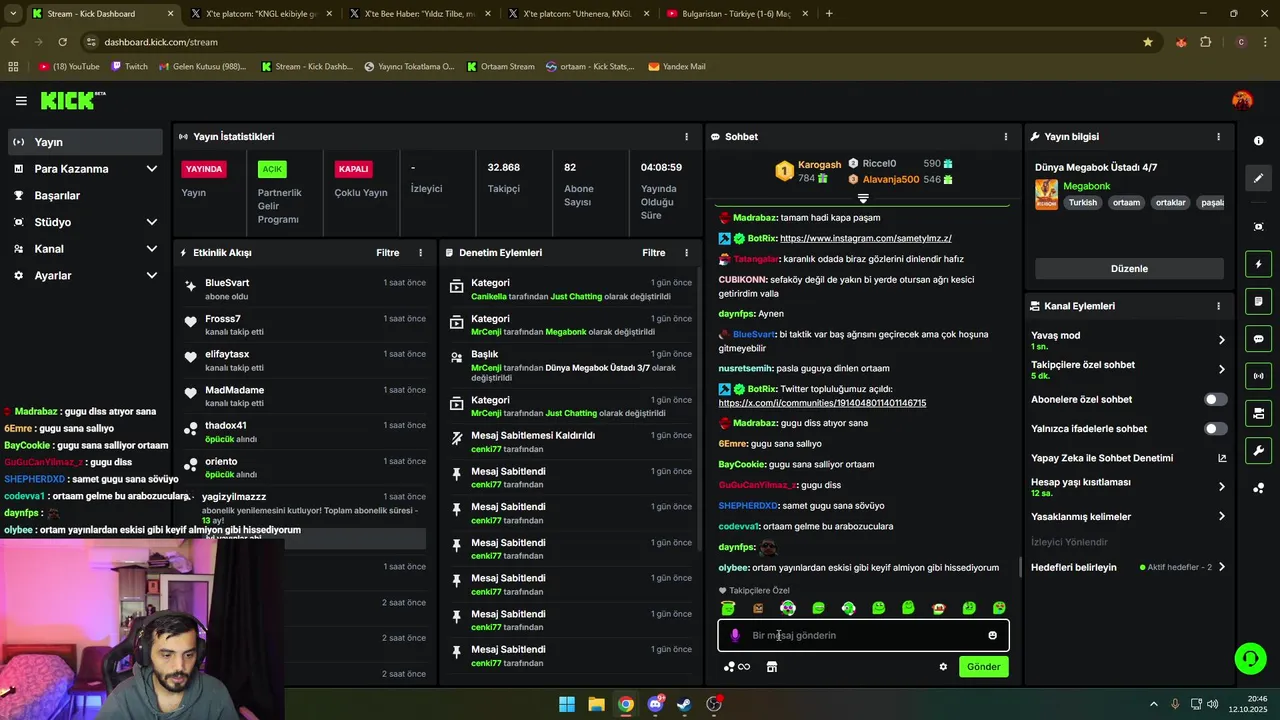The image size is (1280, 720).
Task: Click the points infinity icon below chat input
Action: (x=737, y=667)
